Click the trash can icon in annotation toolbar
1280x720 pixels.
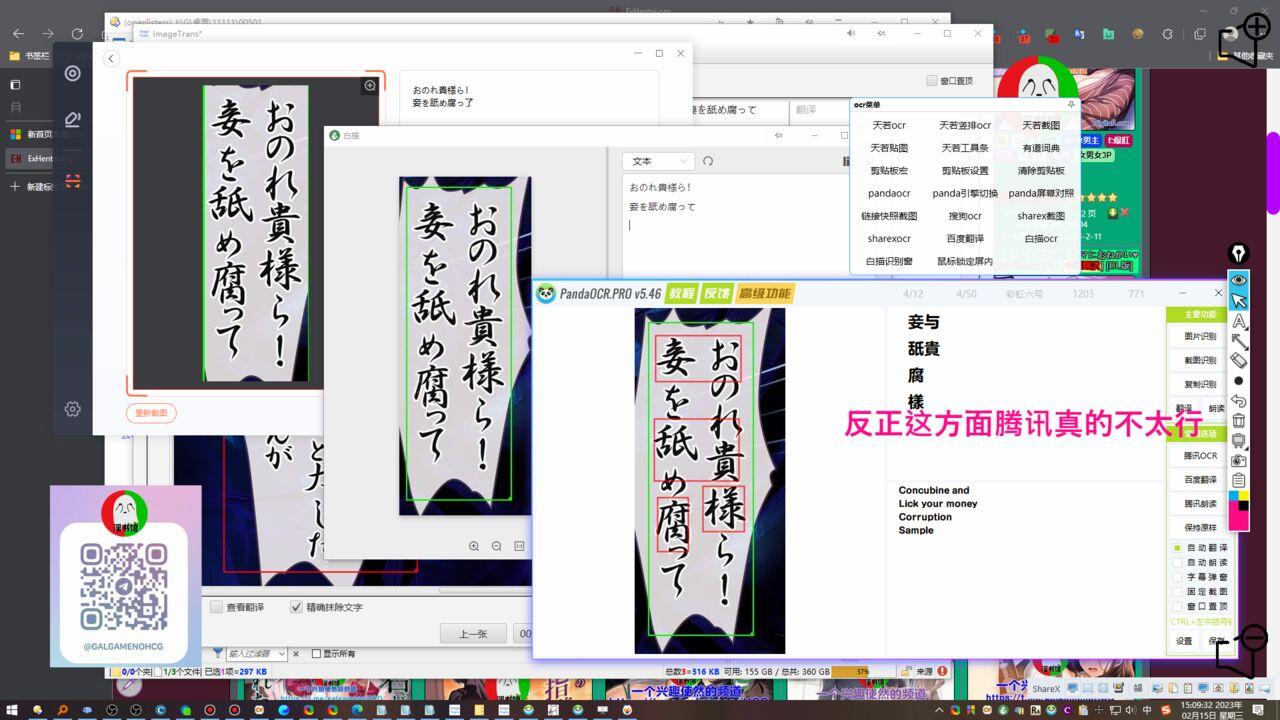pos(1239,421)
